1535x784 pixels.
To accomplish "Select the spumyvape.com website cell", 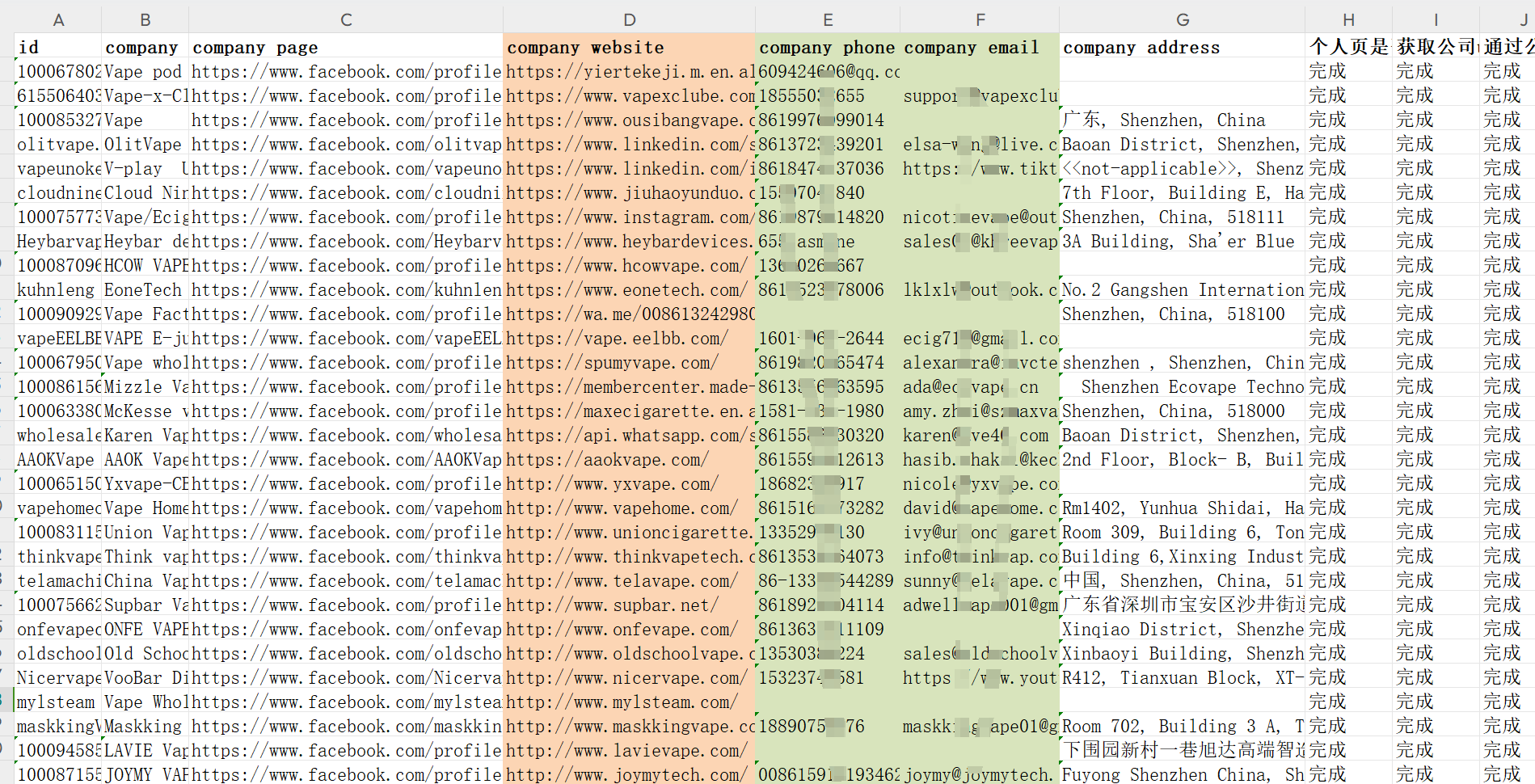I will (630, 362).
